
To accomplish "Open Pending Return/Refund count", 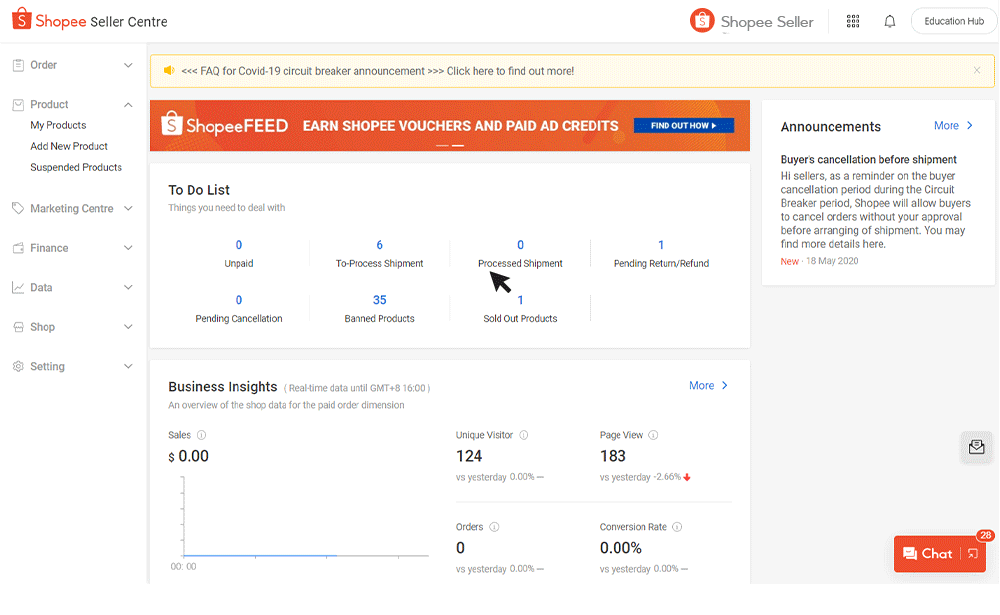I will coord(661,245).
